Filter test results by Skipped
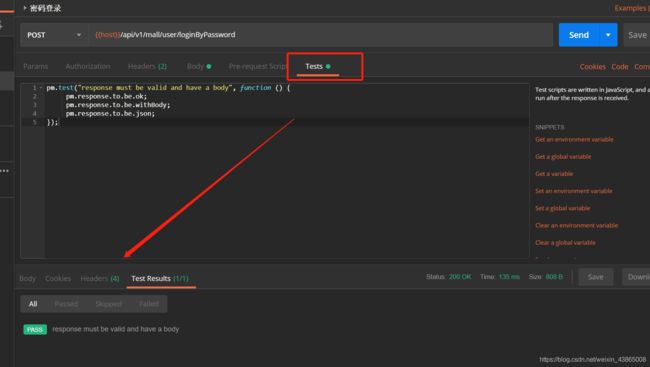The height and width of the screenshot is (367, 650). pos(109,304)
